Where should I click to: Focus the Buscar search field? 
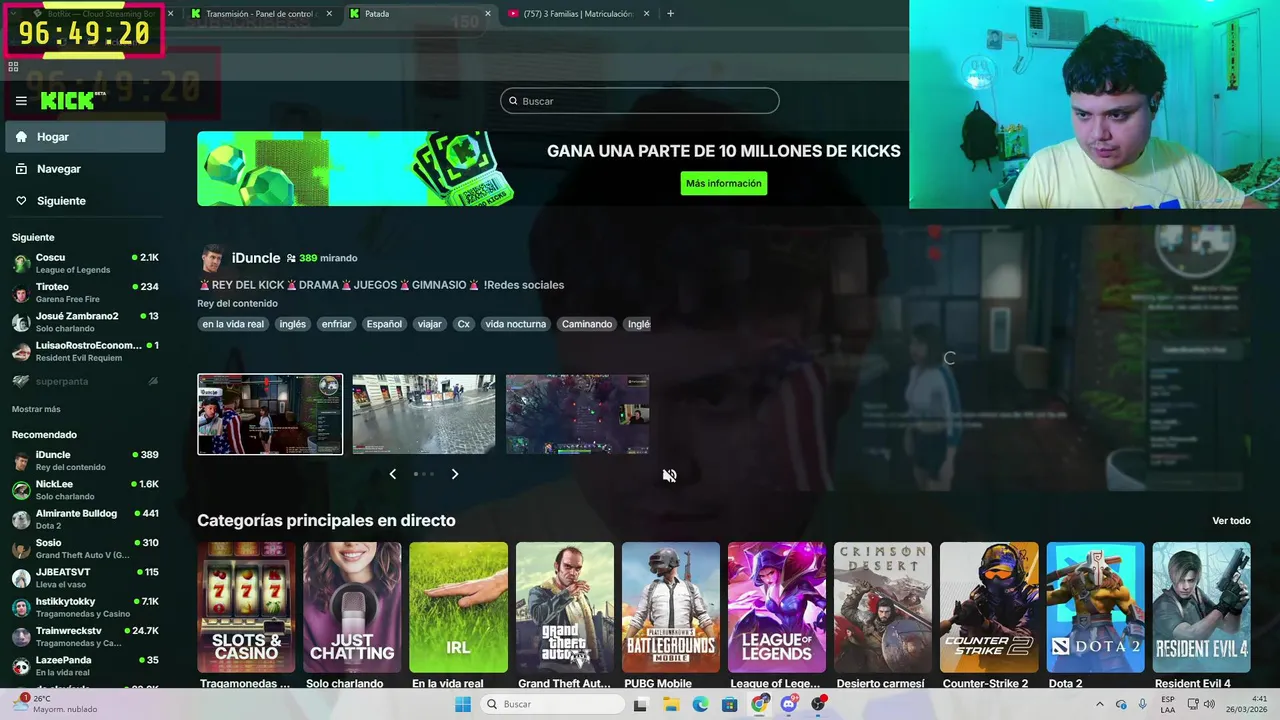(x=640, y=101)
